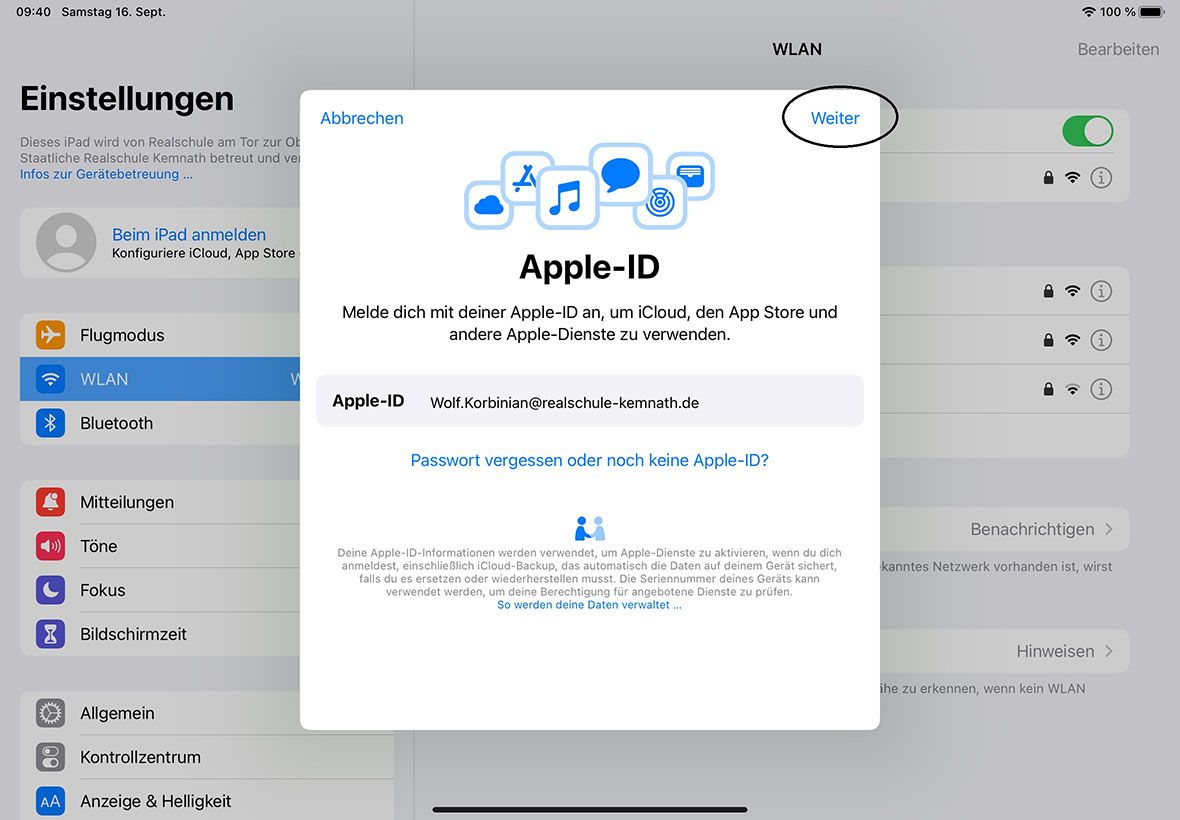Open Anzeige & Helligkeit settings
The image size is (1180, 820).
point(207,801)
